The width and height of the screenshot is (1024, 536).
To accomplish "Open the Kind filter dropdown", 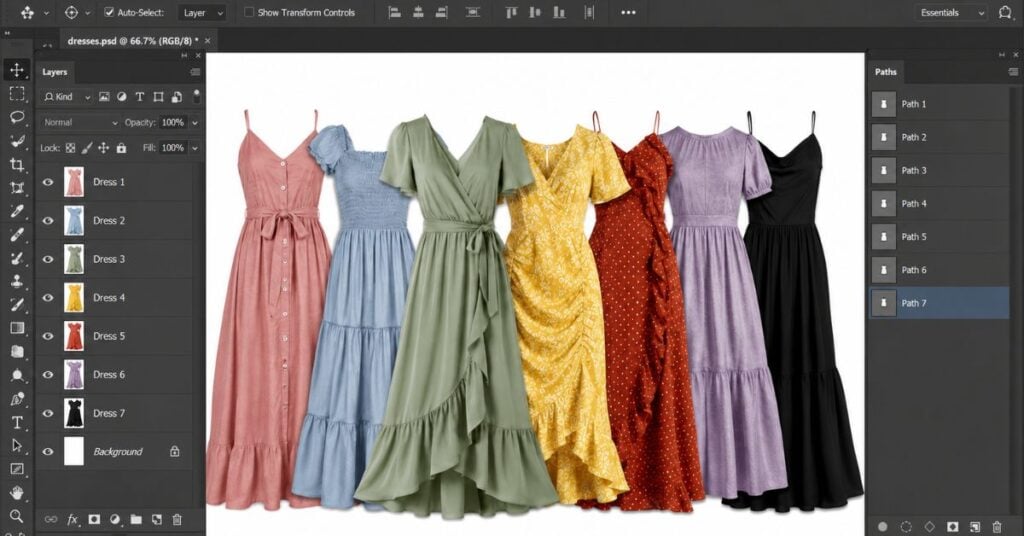I will point(67,97).
